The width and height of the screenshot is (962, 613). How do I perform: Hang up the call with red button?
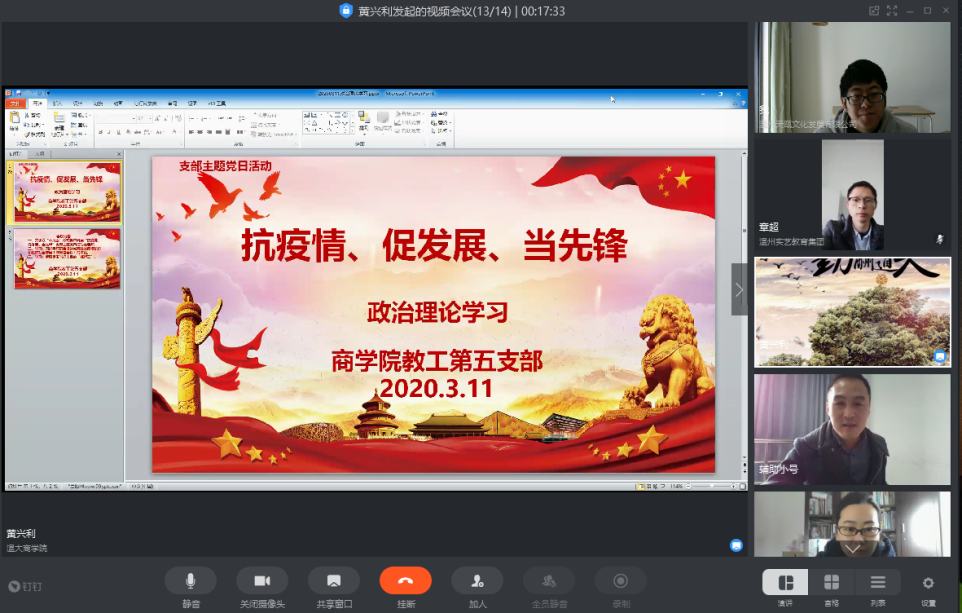(405, 581)
